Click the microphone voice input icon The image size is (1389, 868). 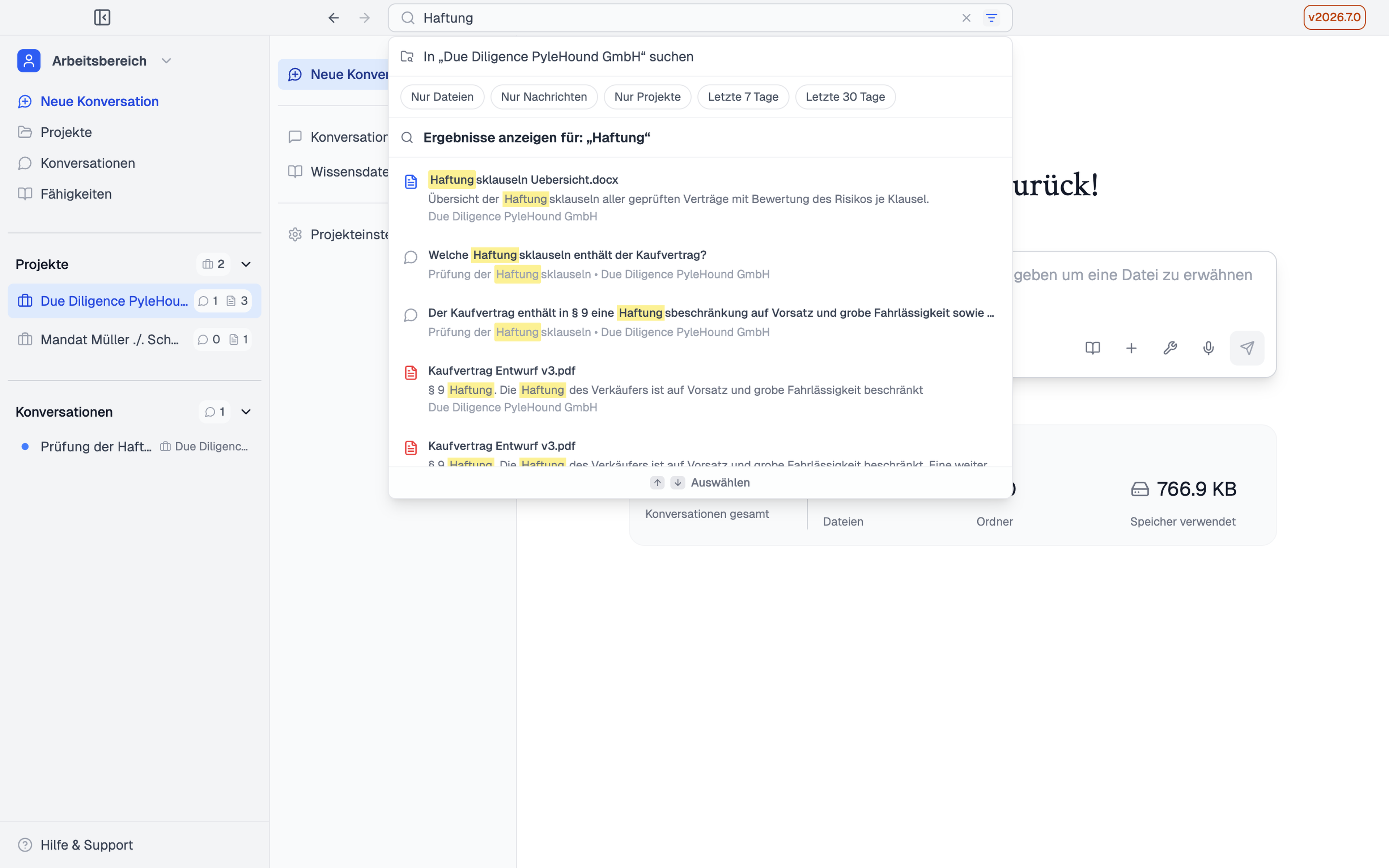pos(1208,348)
